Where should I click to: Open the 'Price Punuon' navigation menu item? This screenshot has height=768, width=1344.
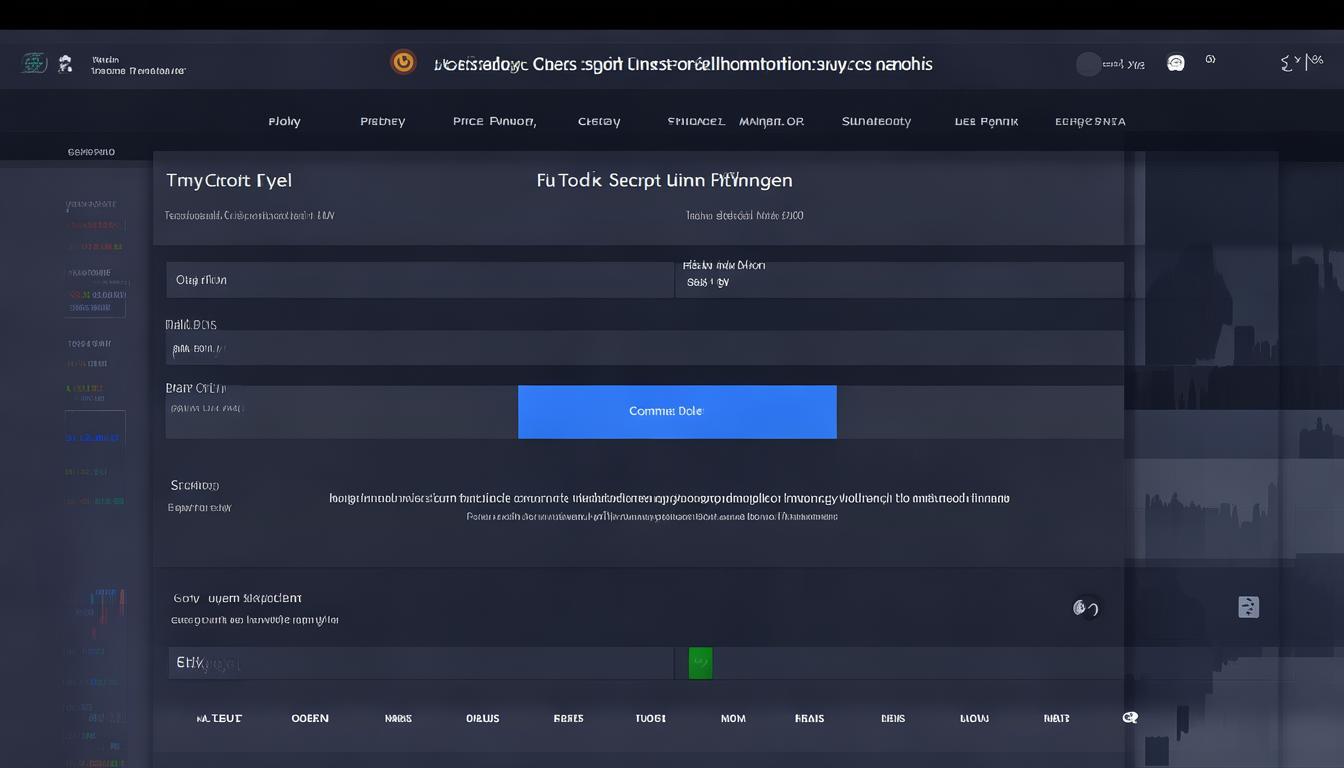click(x=494, y=121)
